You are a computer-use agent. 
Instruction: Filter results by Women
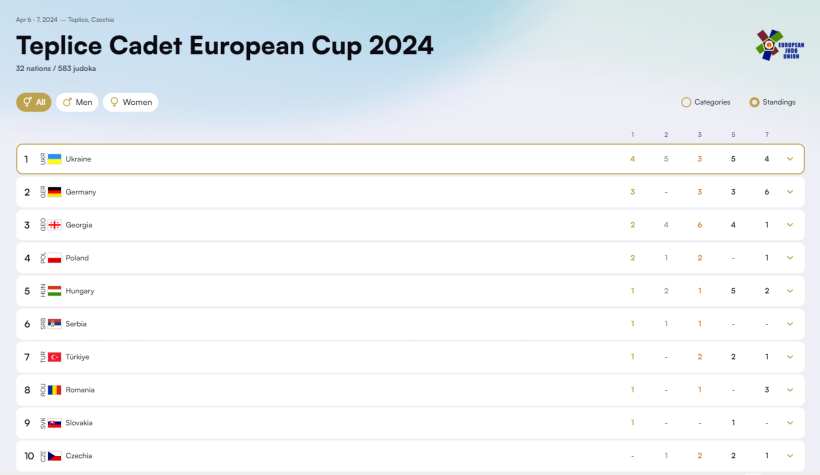(x=131, y=102)
